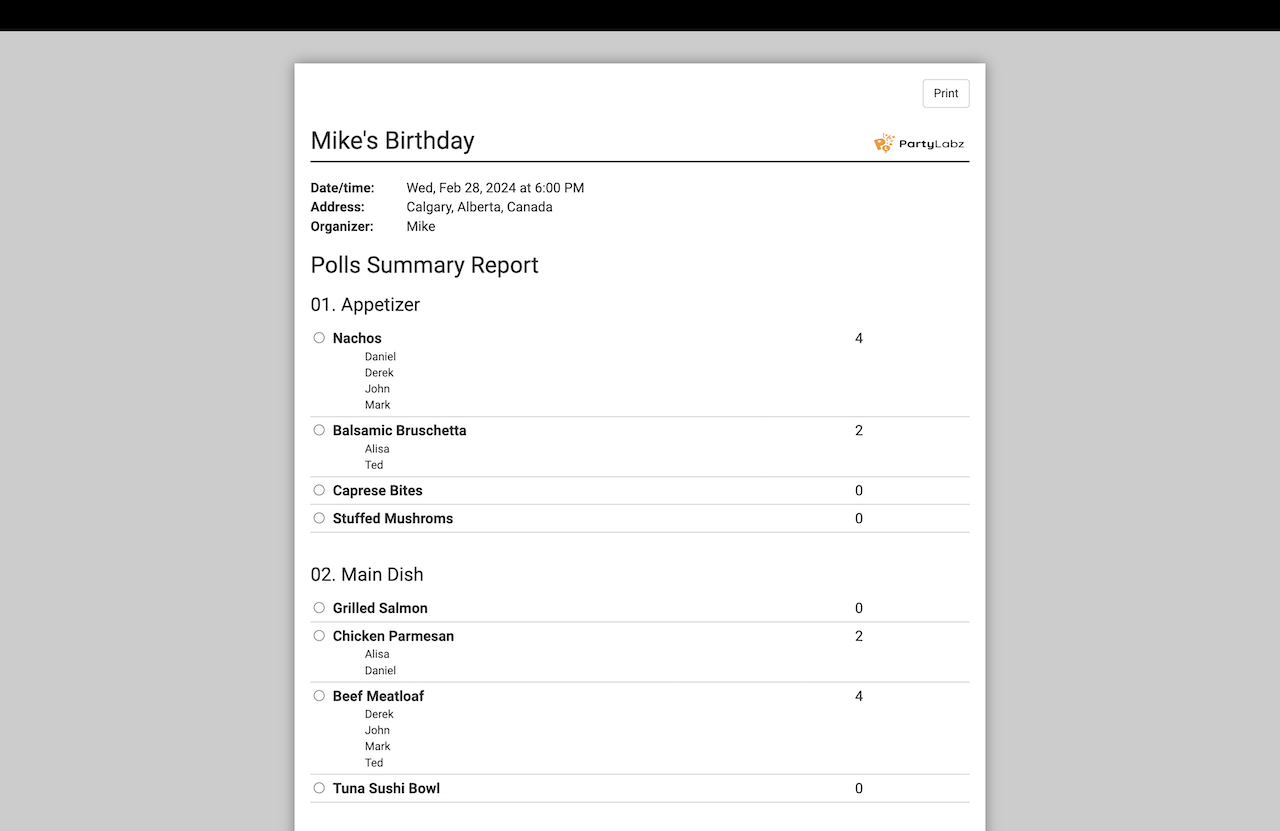Click the Calgary, Alberta, Canada address
The image size is (1280, 831).
pos(479,207)
